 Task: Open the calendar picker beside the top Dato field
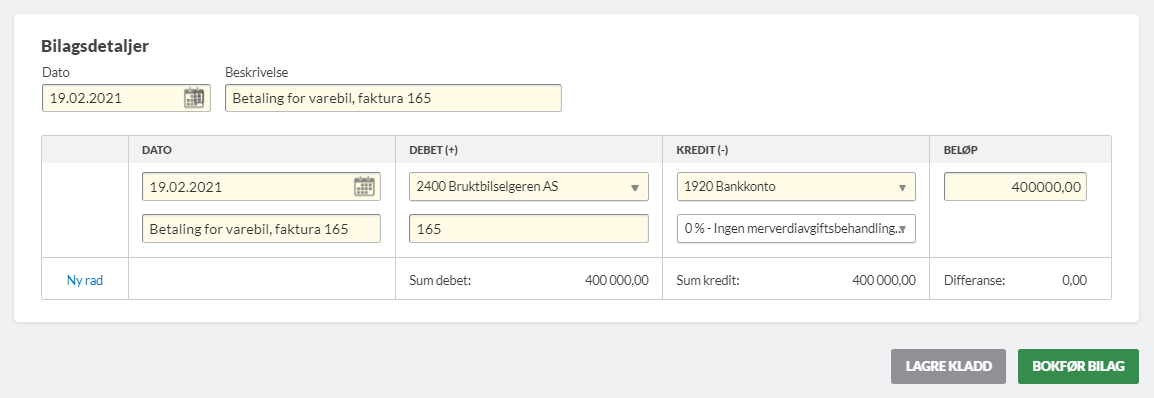click(x=194, y=98)
